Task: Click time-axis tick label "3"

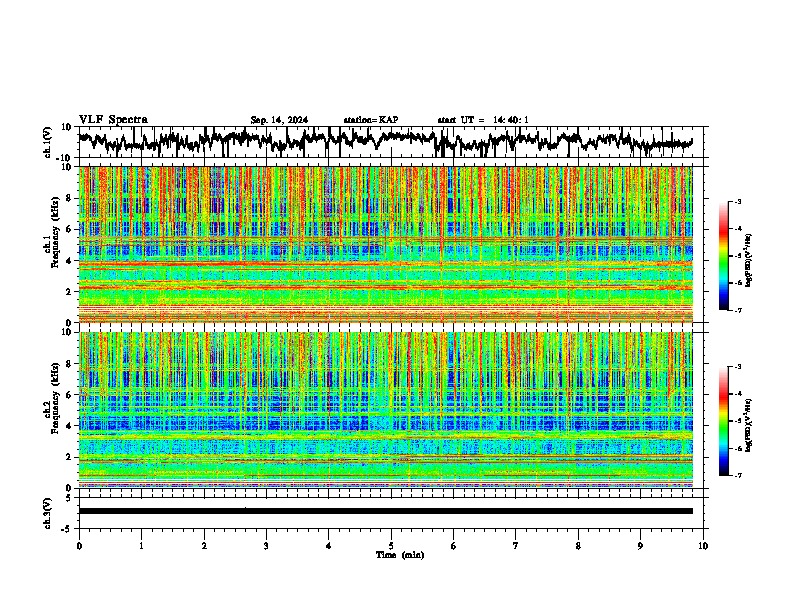Action: [x=266, y=546]
